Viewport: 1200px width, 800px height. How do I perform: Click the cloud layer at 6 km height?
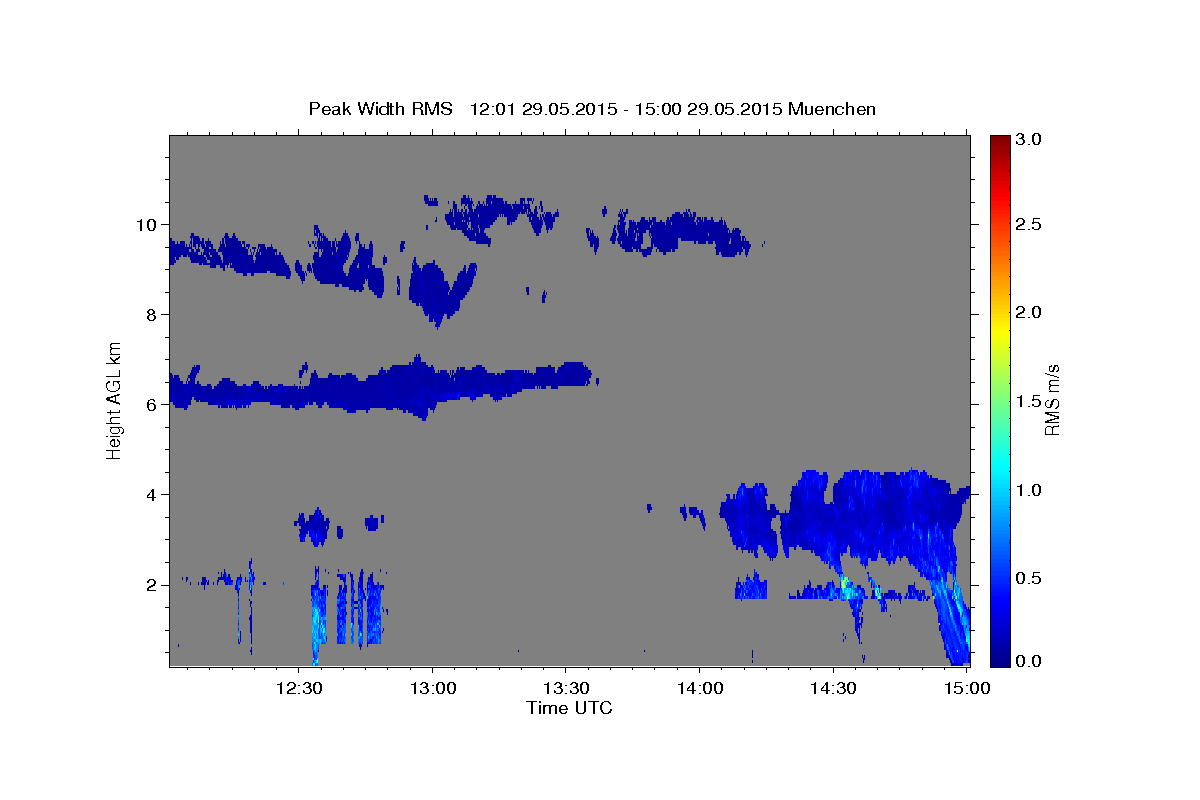coord(380,388)
